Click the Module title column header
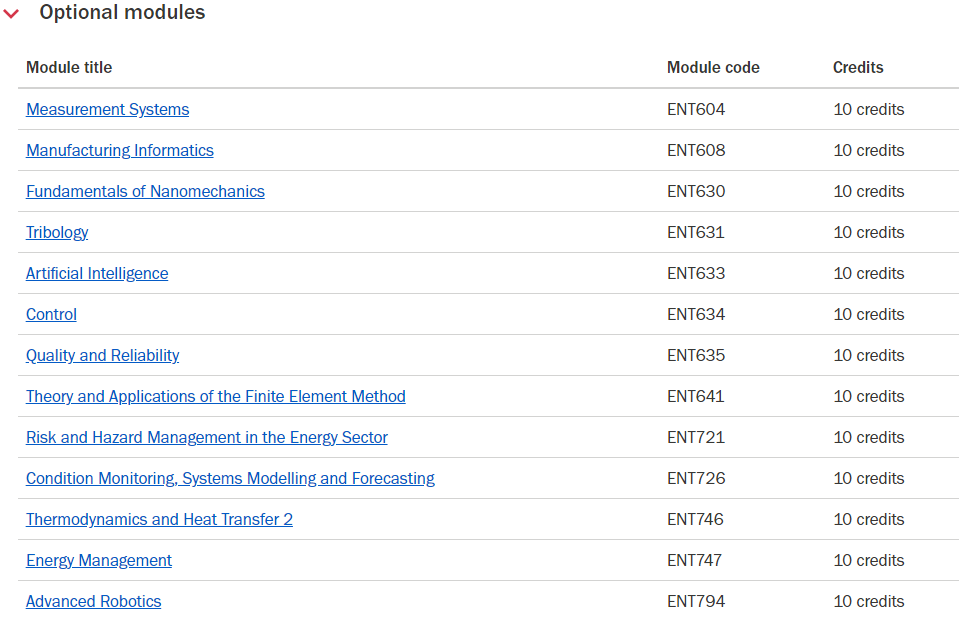Screen dimensions: 963x618 tap(69, 68)
